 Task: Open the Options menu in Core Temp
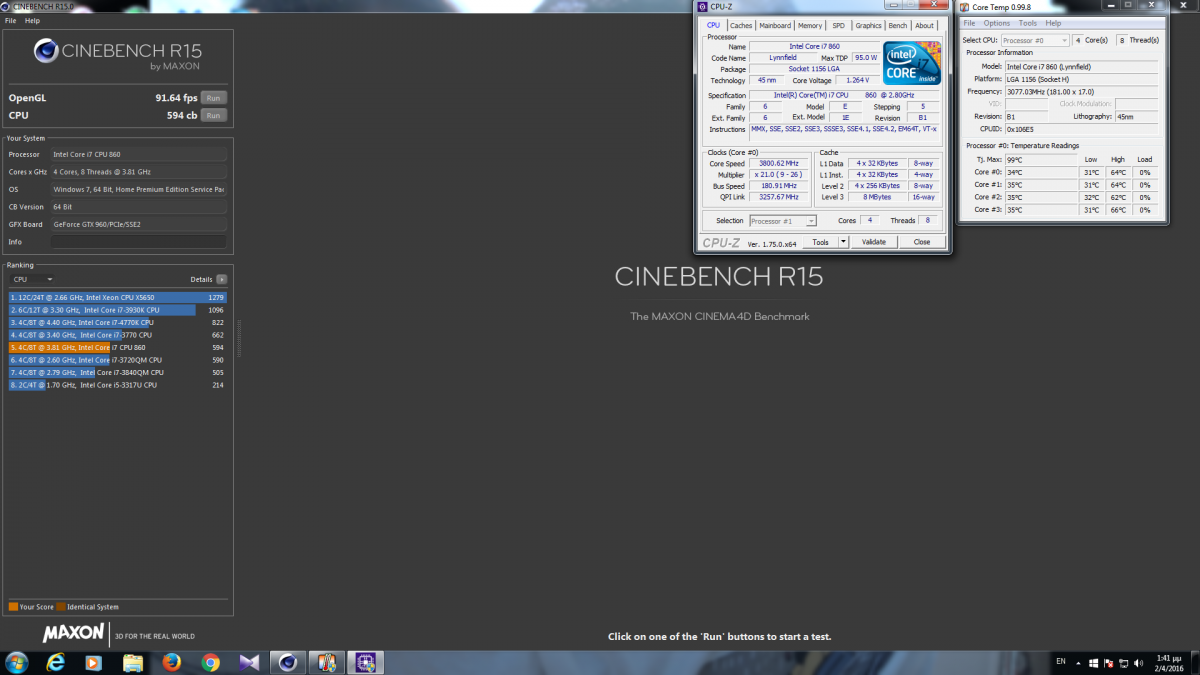click(x=997, y=23)
